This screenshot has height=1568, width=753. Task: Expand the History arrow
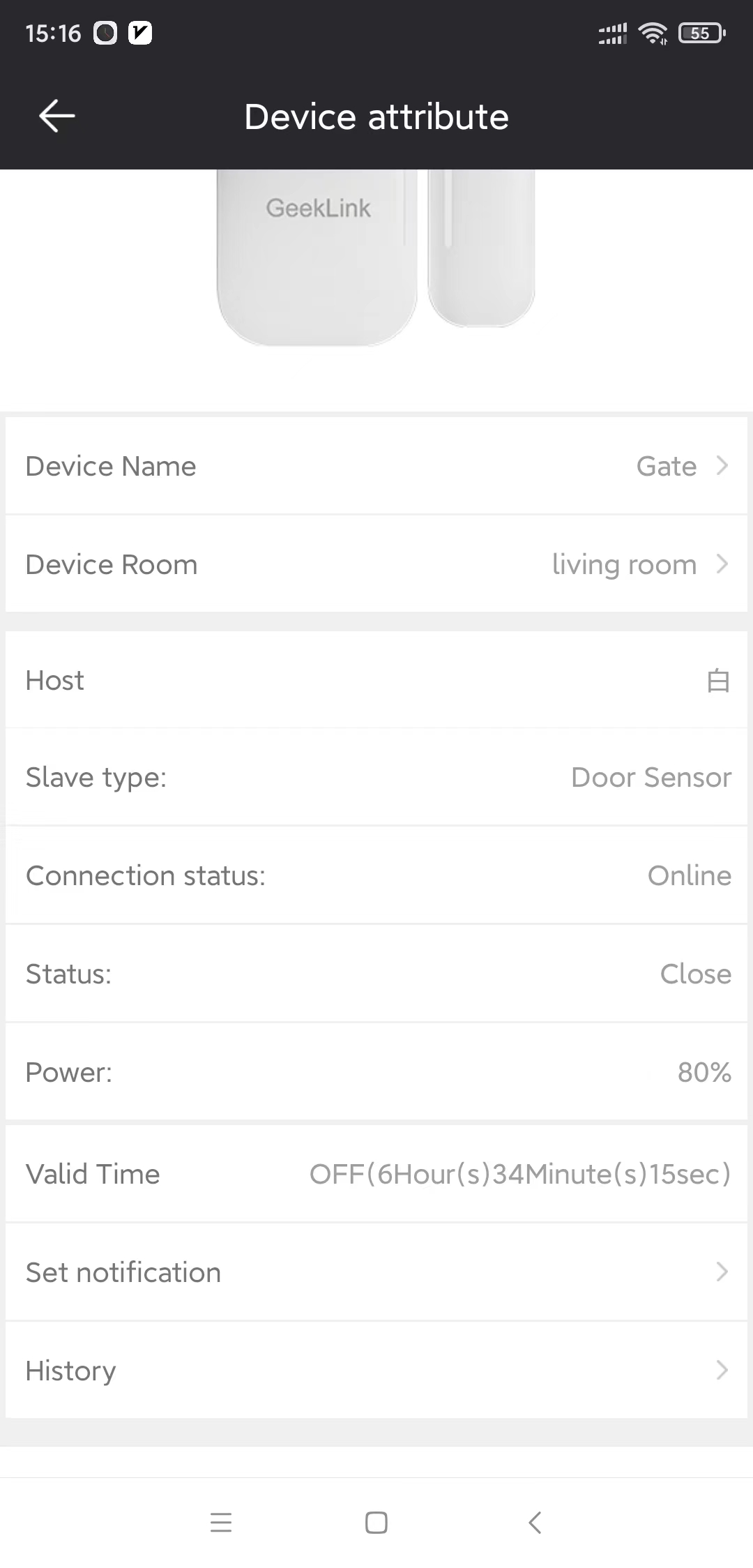pos(722,1370)
